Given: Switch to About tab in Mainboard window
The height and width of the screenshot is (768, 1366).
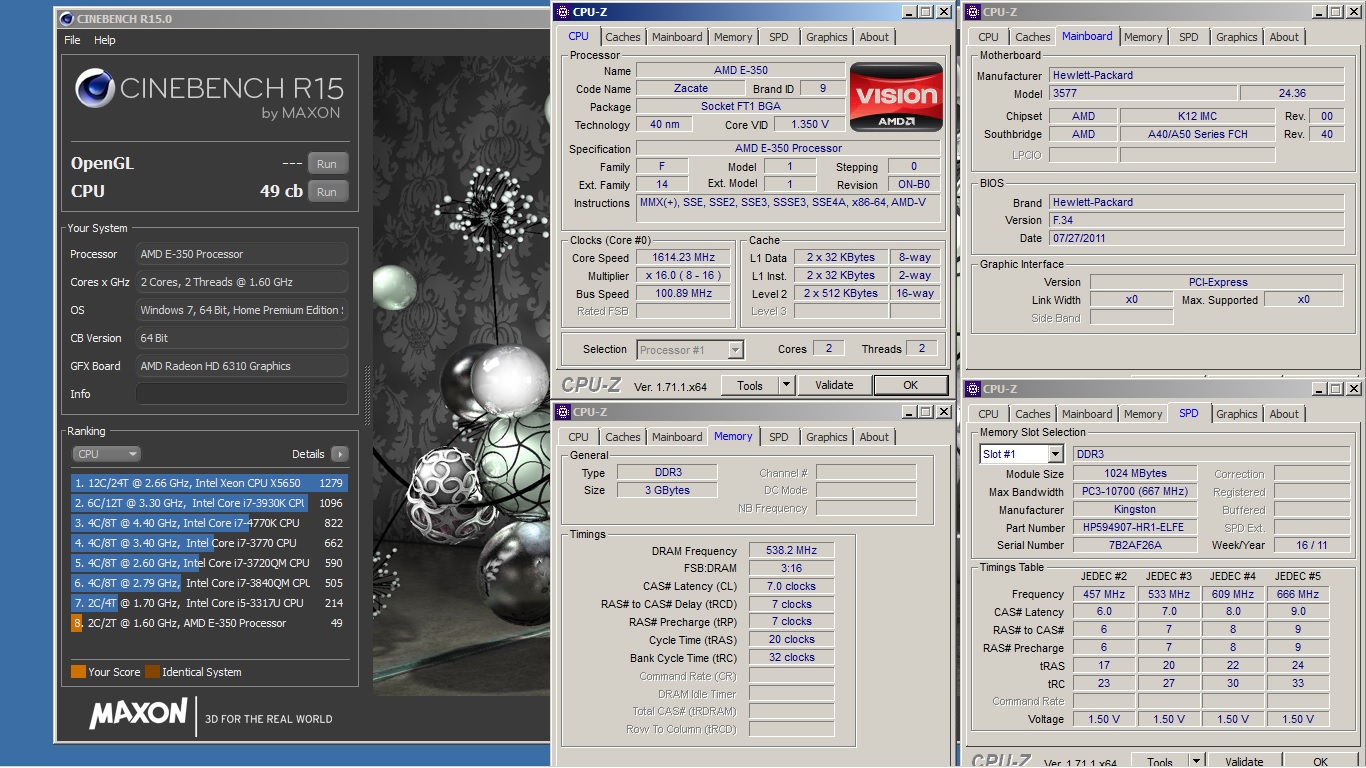Looking at the screenshot, I should tap(1284, 37).
